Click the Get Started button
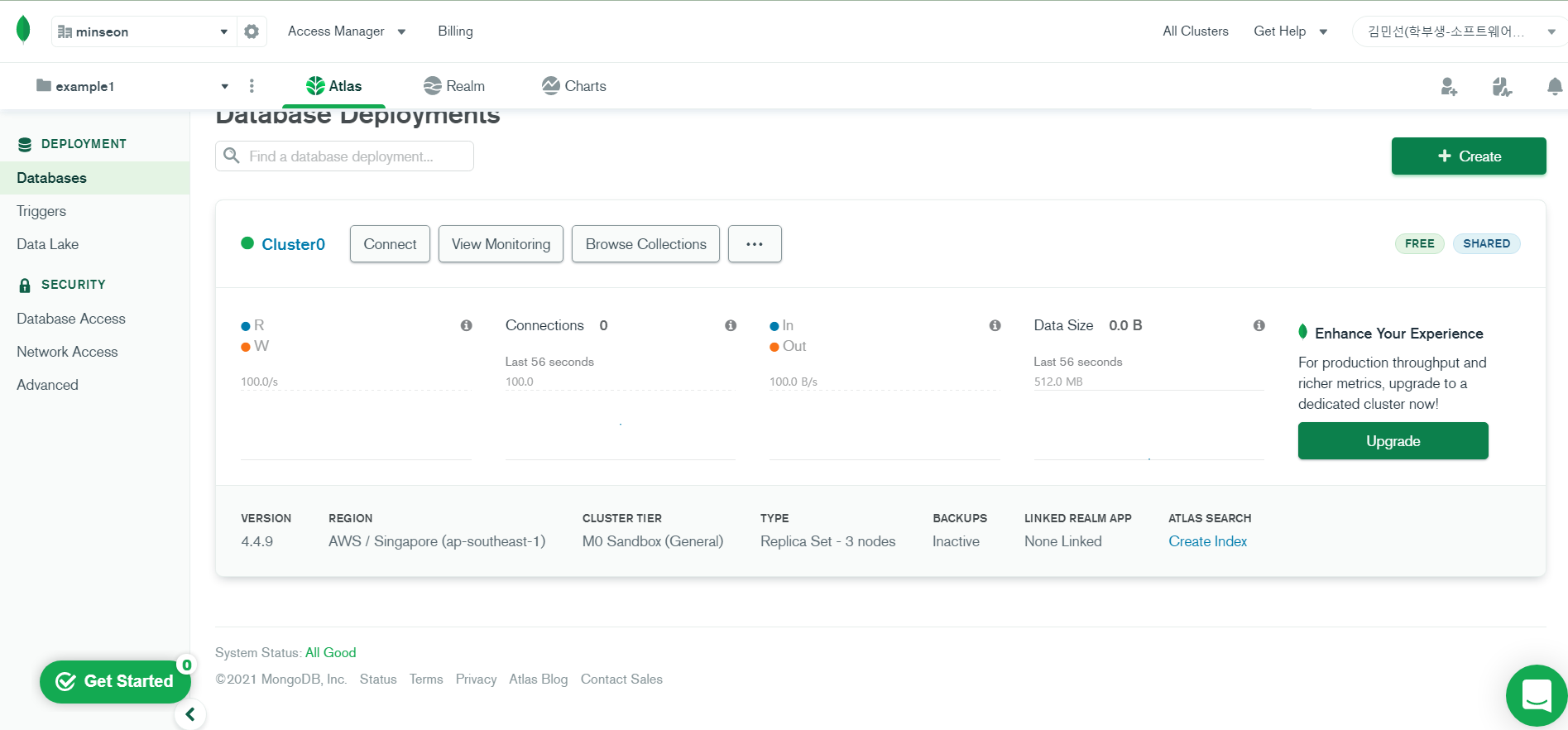1568x730 pixels. tap(115, 681)
